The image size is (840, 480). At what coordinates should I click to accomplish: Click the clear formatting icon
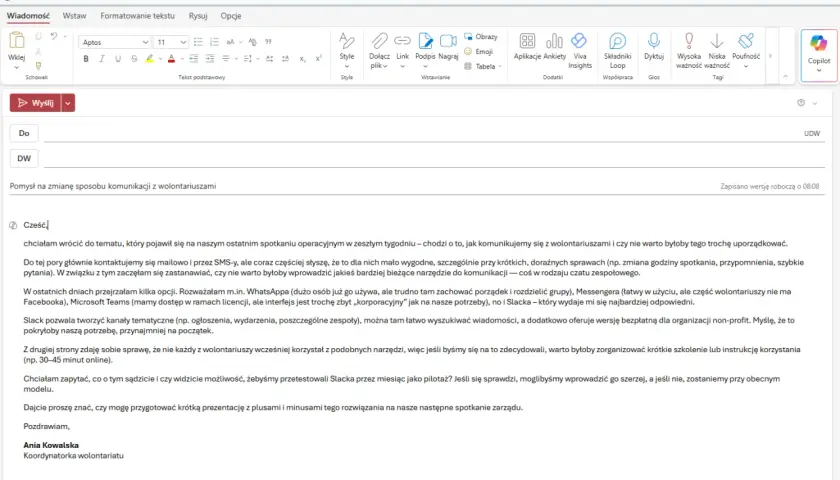click(252, 42)
